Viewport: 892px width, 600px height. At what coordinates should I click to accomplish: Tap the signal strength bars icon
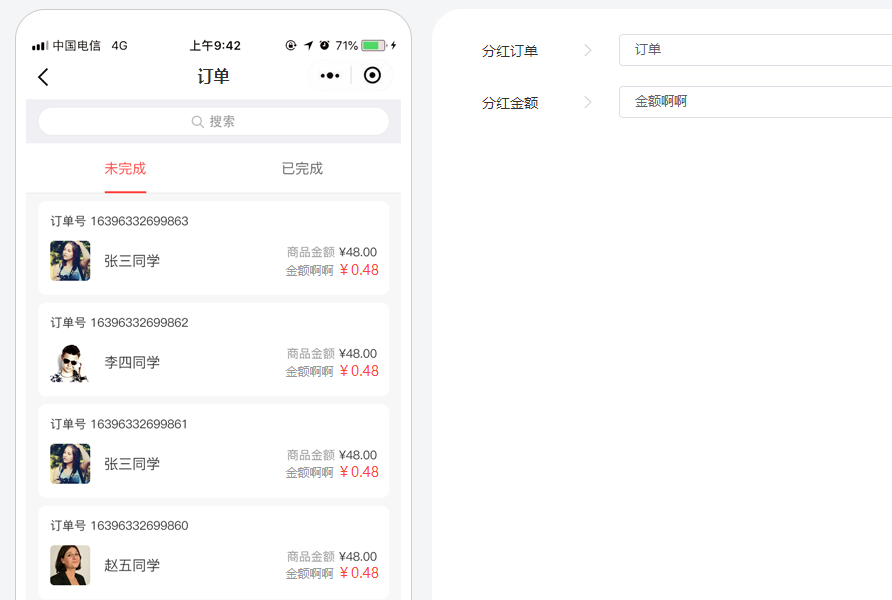[x=40, y=46]
